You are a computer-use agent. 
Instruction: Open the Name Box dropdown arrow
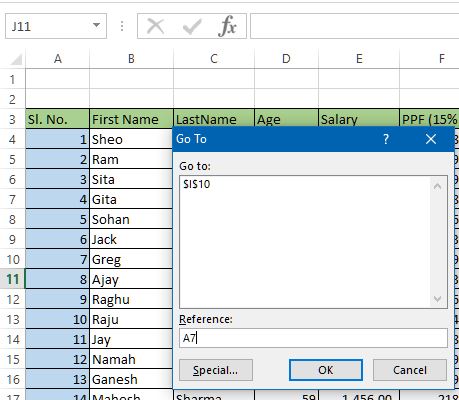coord(96,25)
